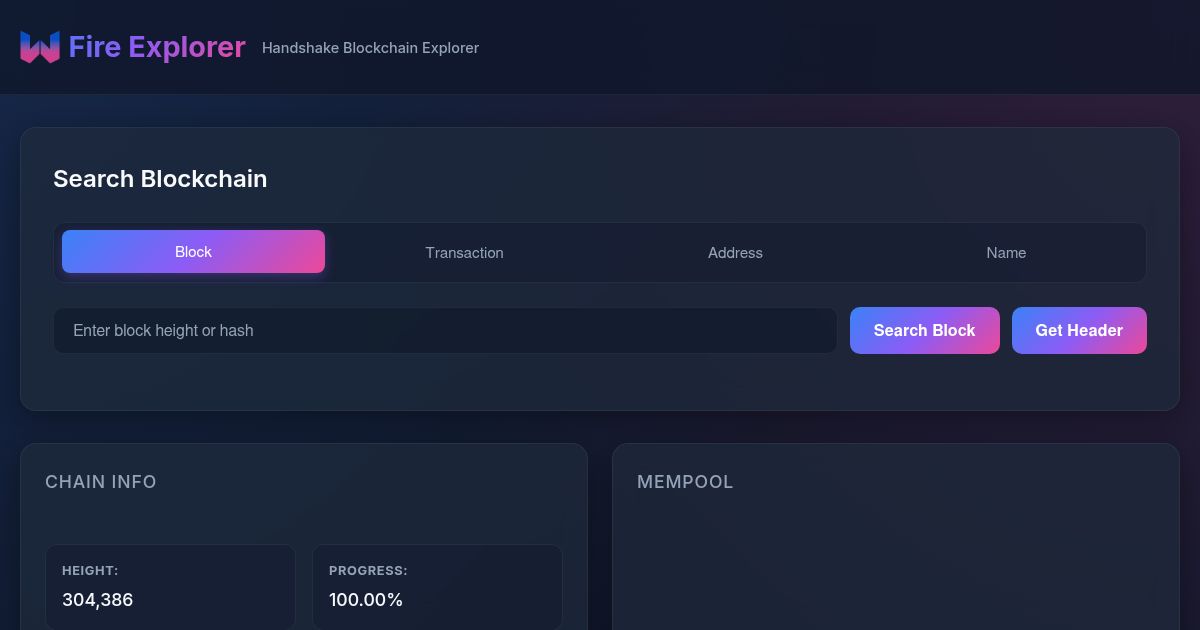Click empty space right of Name tab
1200x630 pixels.
click(x=1100, y=253)
